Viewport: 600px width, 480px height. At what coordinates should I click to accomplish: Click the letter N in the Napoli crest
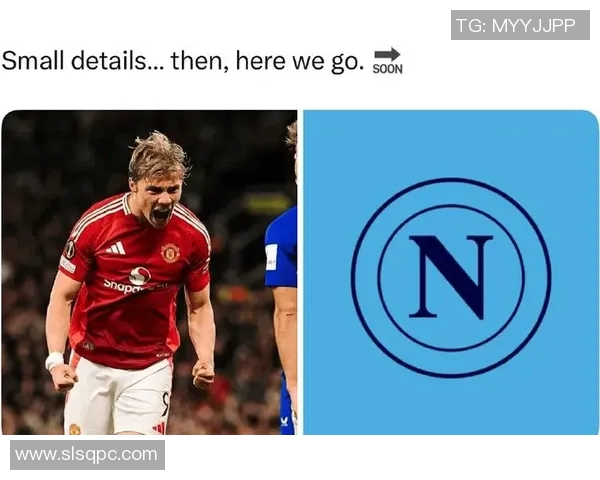pyautogui.click(x=451, y=278)
